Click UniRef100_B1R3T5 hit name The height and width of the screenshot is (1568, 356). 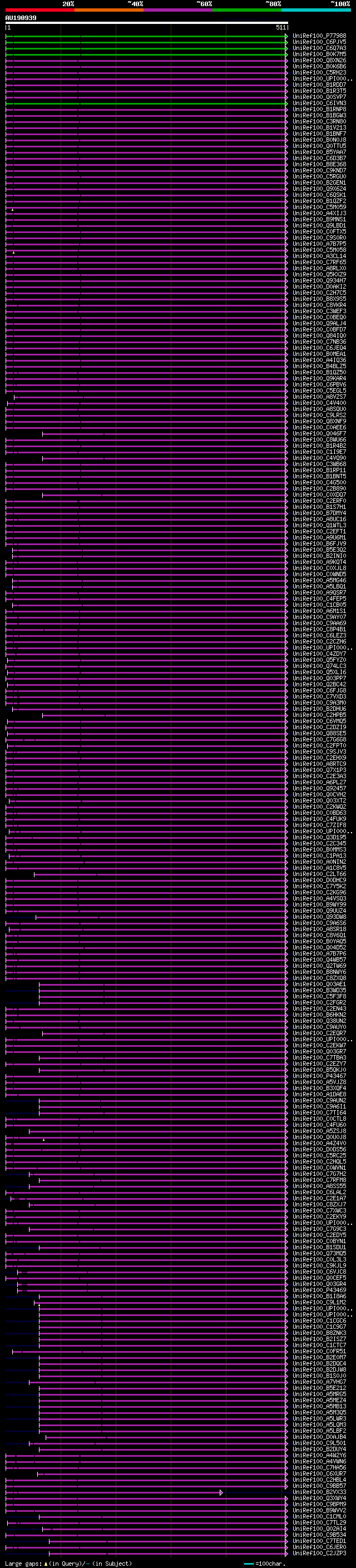click(319, 91)
